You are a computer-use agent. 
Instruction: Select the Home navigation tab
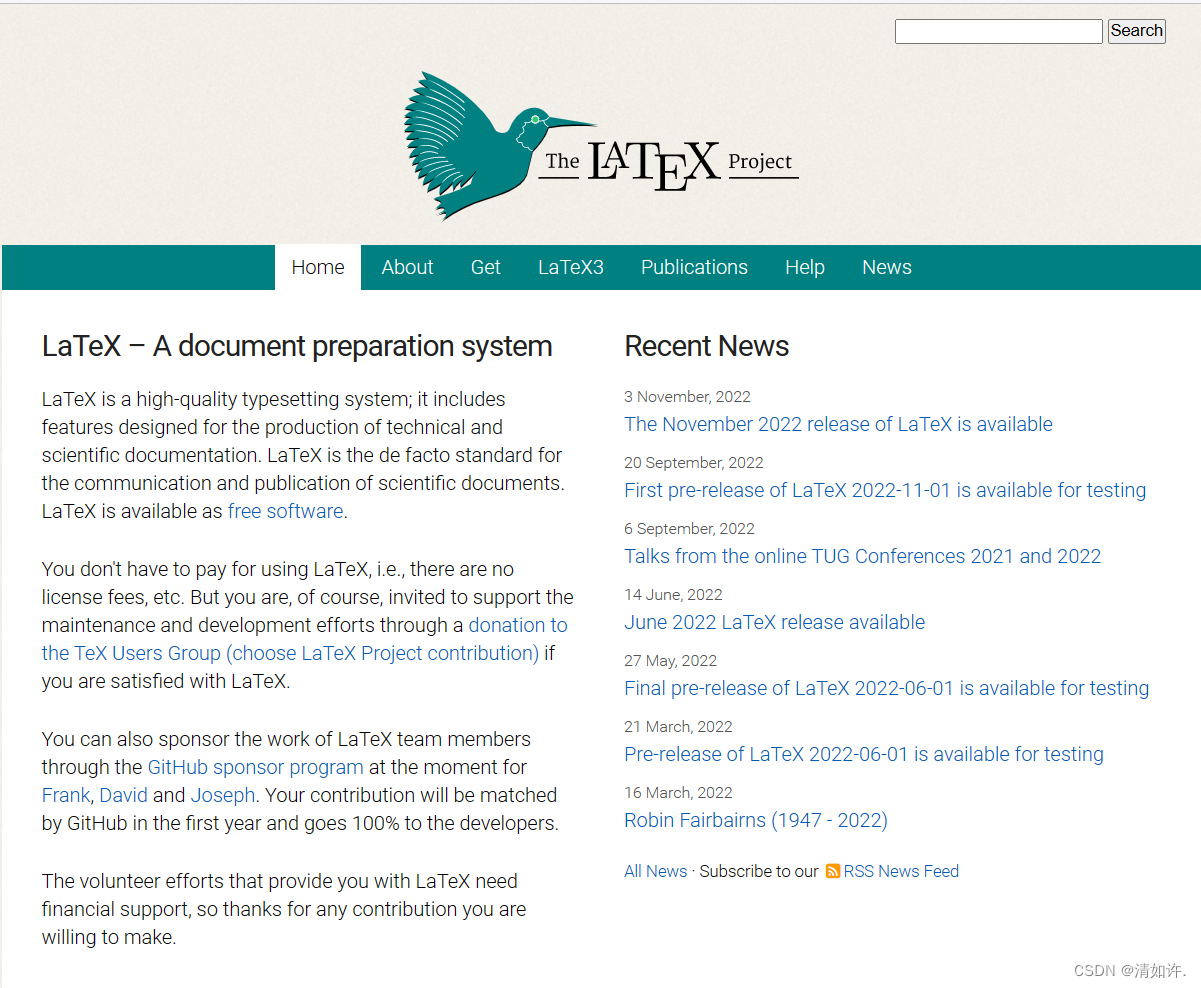coord(318,267)
